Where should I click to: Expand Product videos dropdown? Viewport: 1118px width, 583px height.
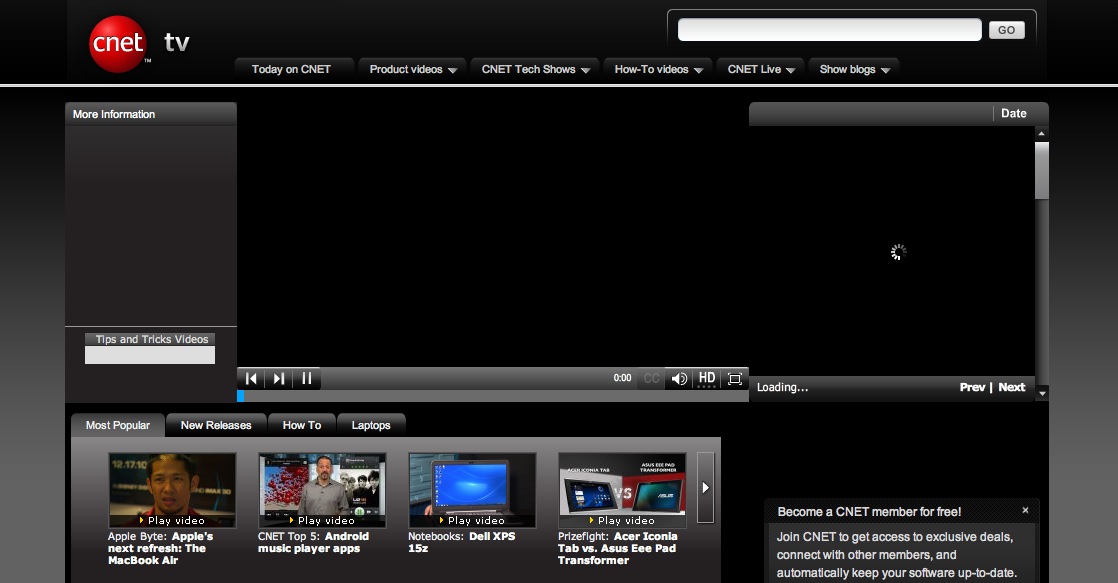[x=413, y=69]
